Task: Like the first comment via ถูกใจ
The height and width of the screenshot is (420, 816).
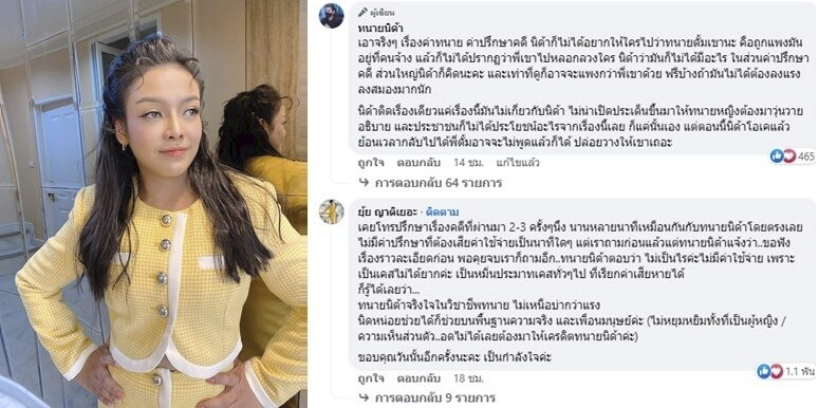Action: click(x=371, y=163)
